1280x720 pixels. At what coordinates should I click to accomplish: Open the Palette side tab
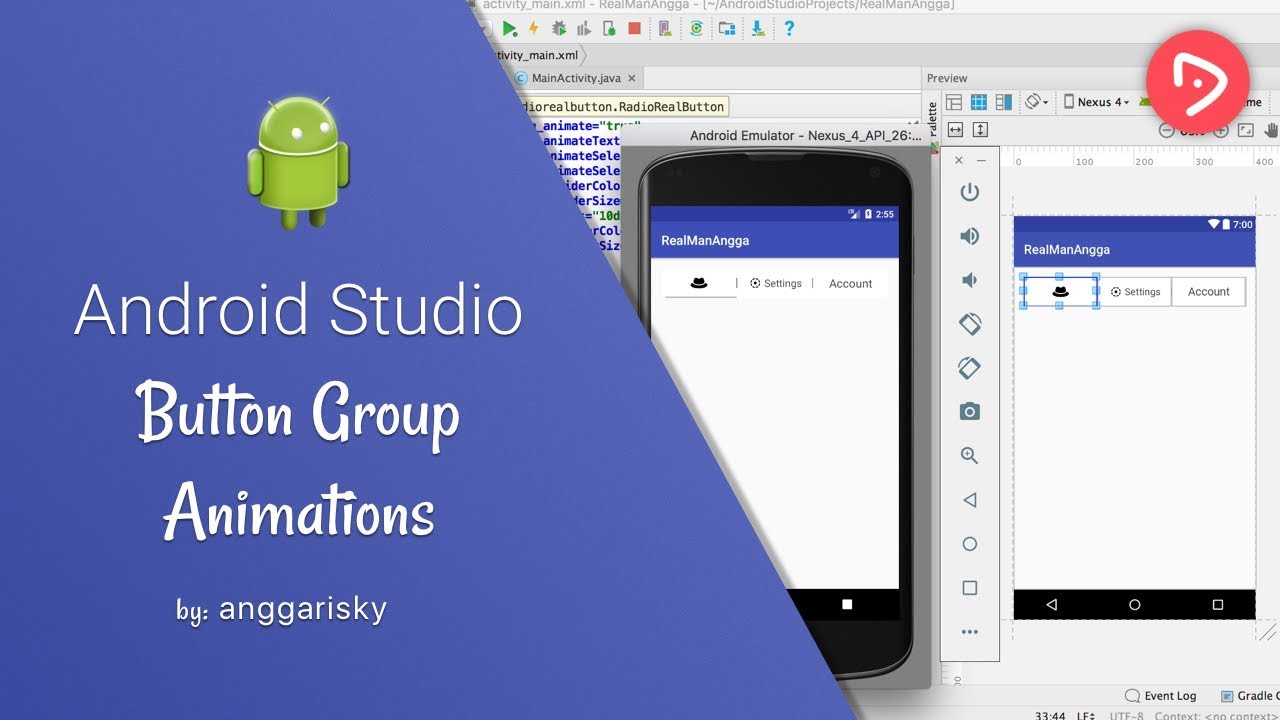pyautogui.click(x=933, y=124)
